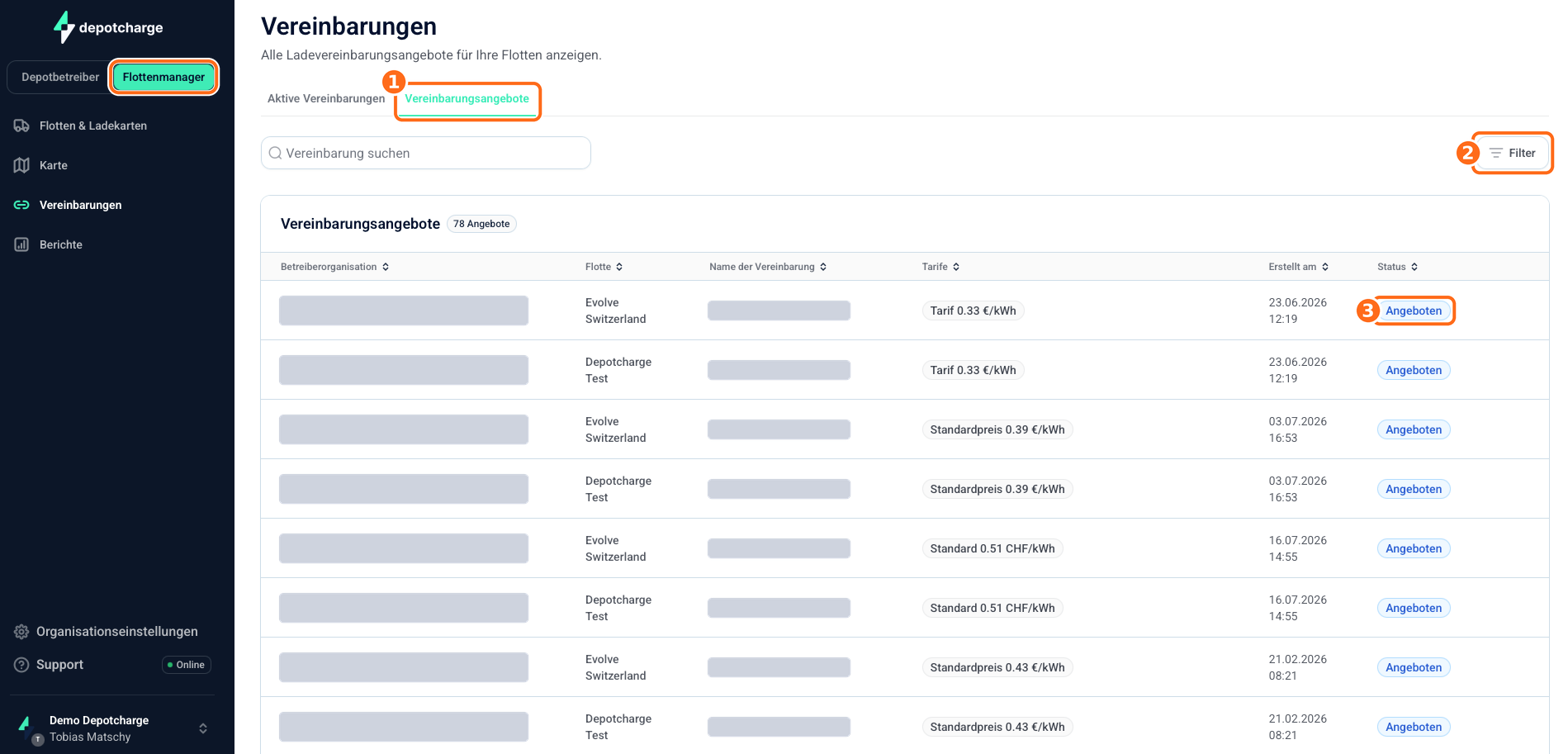
Task: Click date 16.07.2026 14:55 in Evolve Switzerland row
Action: tap(1298, 548)
